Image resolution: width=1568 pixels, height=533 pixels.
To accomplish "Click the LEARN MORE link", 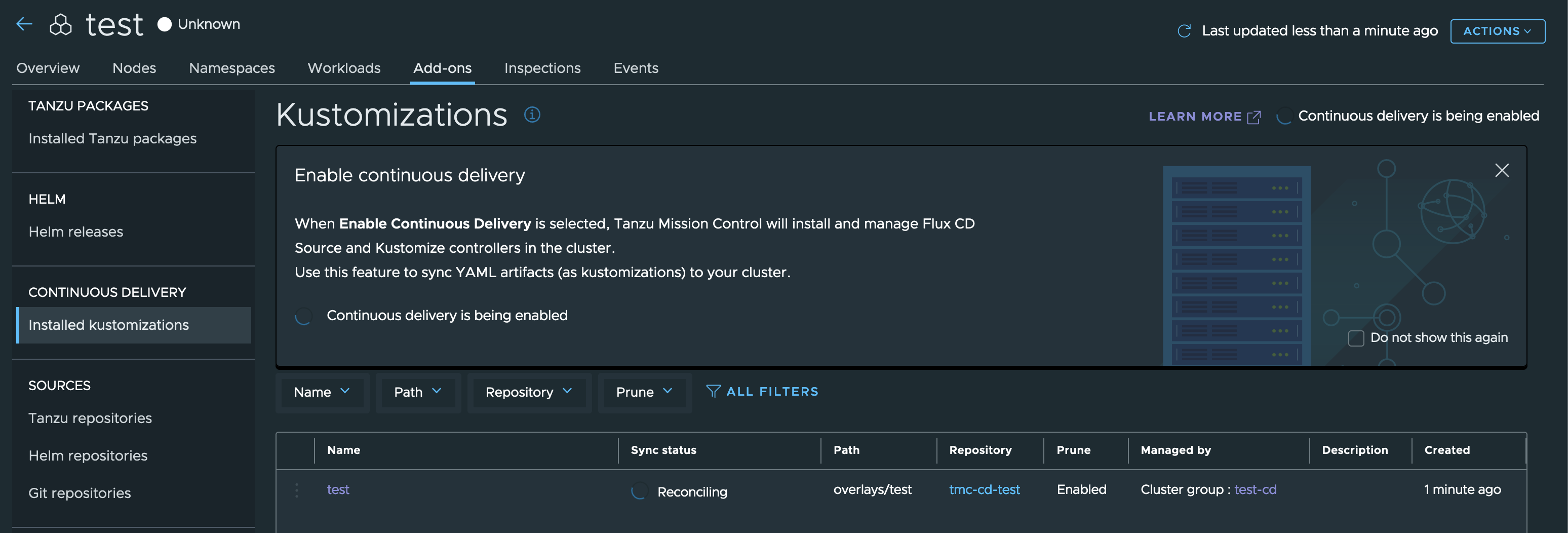I will click(1195, 117).
